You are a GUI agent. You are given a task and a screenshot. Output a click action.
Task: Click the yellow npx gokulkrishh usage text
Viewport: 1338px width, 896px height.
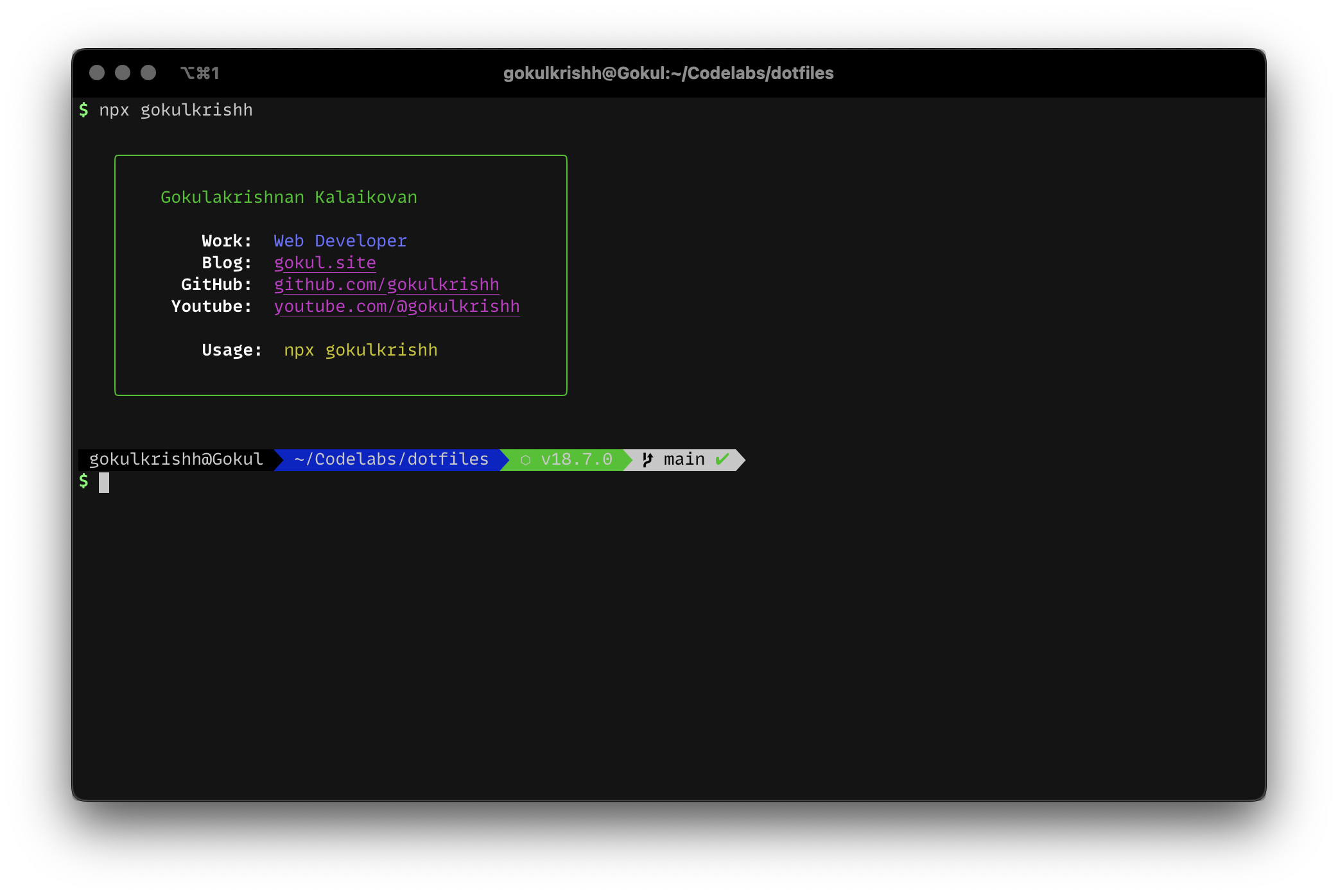(360, 350)
